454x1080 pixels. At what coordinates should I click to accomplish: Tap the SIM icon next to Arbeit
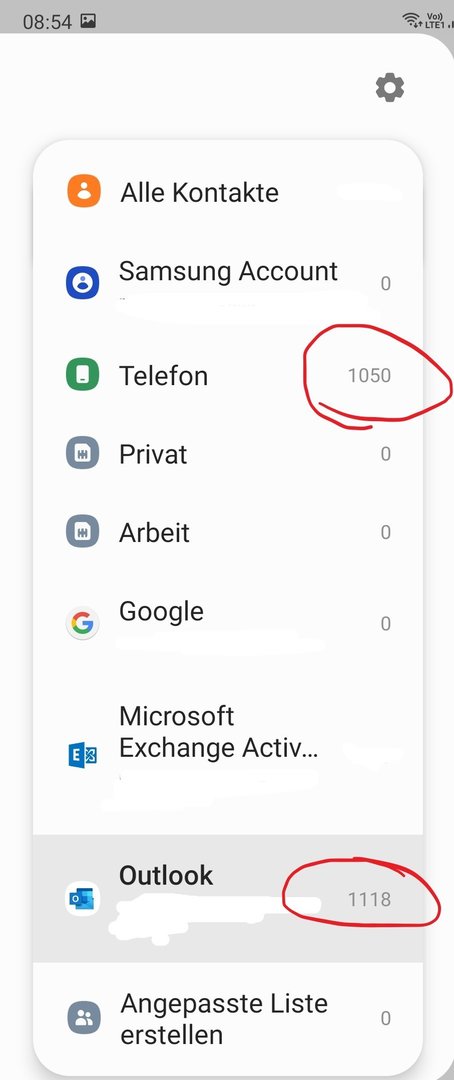(x=83, y=532)
